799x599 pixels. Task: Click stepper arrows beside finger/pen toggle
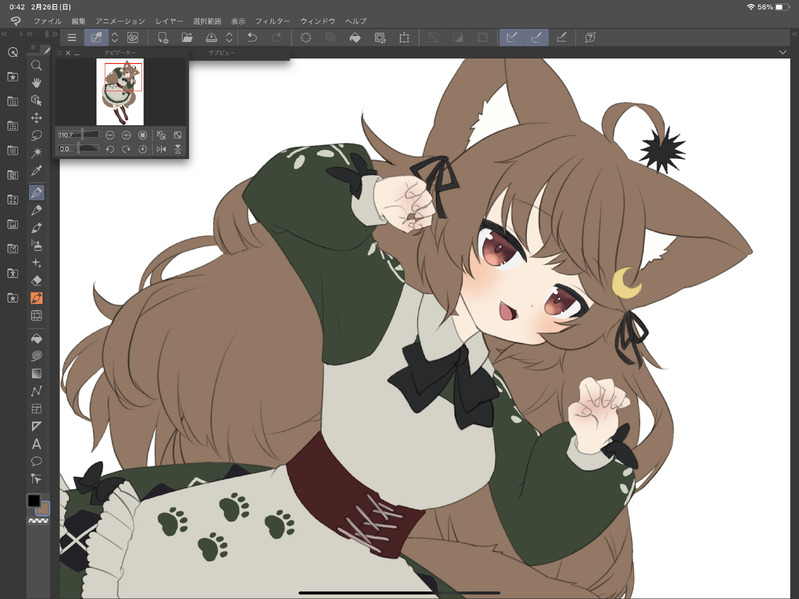(x=115, y=38)
